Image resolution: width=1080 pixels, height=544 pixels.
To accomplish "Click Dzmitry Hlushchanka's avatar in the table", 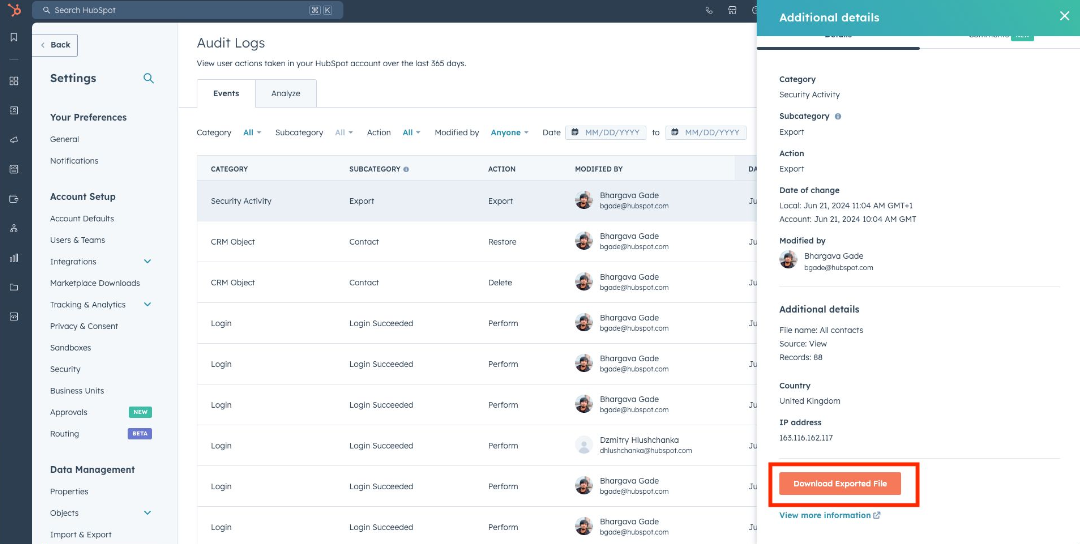I will tap(584, 445).
